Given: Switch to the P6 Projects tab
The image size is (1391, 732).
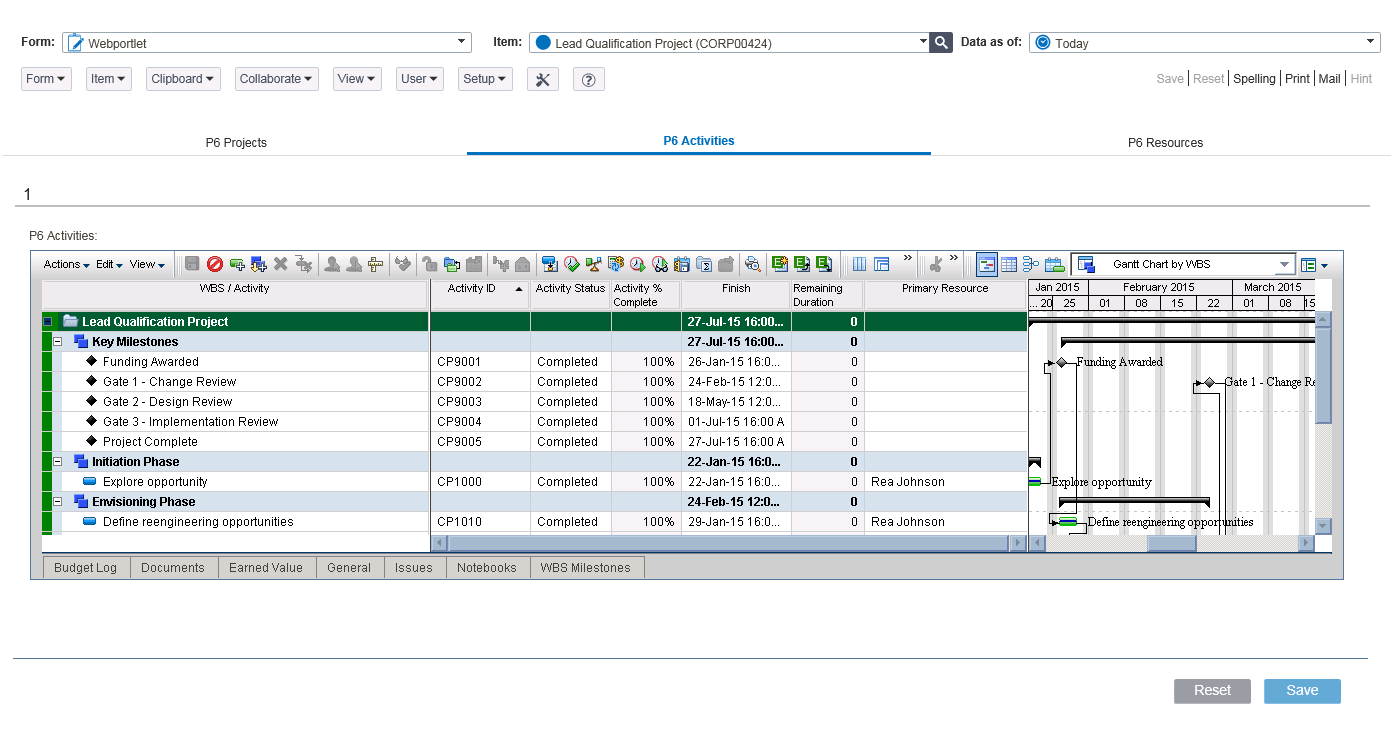Looking at the screenshot, I should point(236,142).
